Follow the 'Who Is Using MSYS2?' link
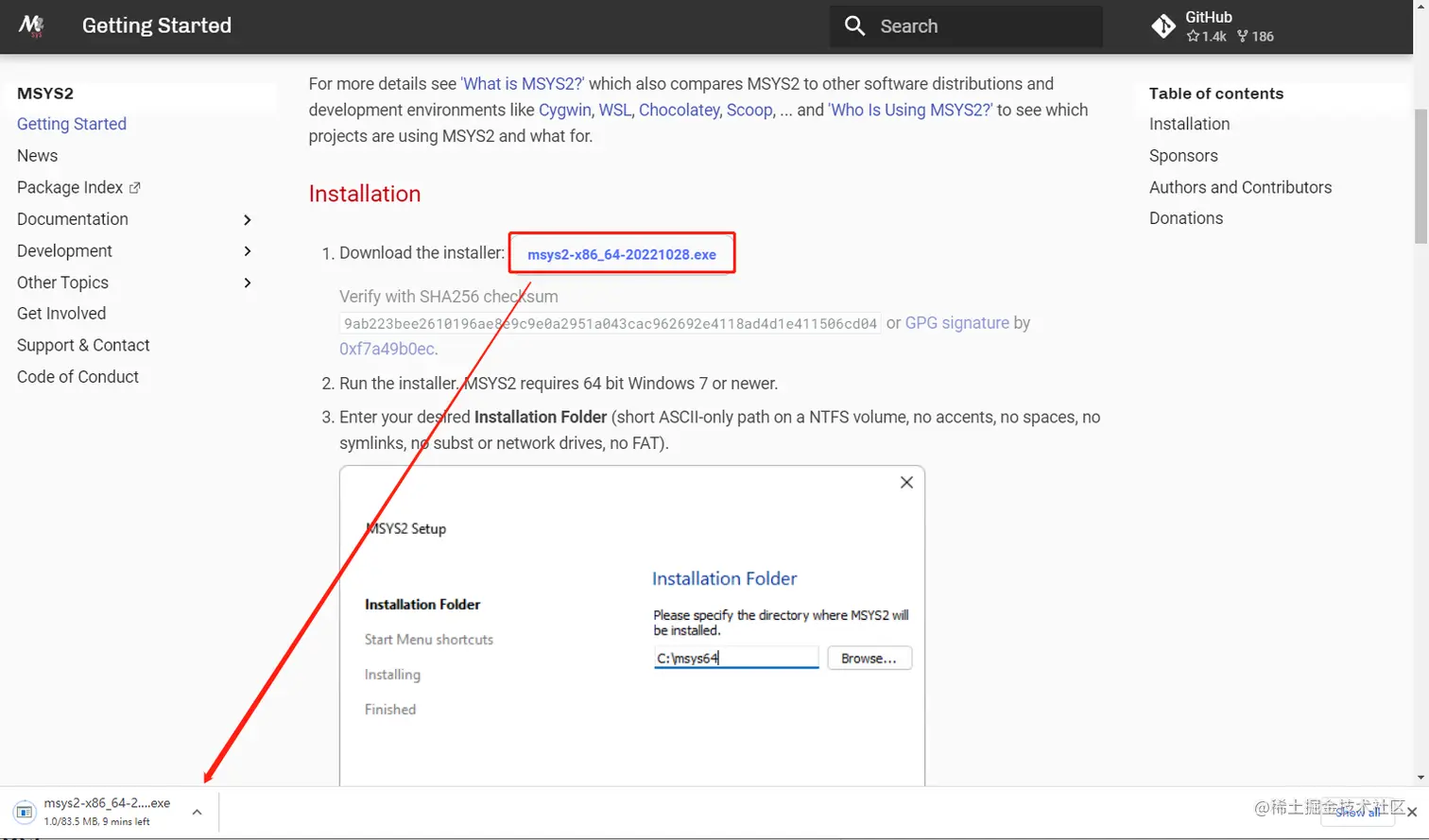1429x840 pixels. click(910, 111)
